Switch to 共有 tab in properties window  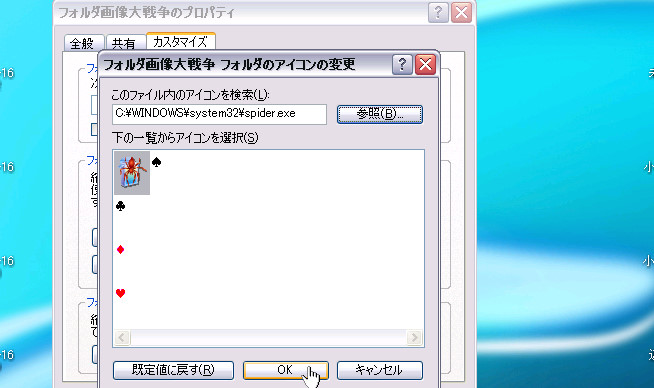click(125, 43)
